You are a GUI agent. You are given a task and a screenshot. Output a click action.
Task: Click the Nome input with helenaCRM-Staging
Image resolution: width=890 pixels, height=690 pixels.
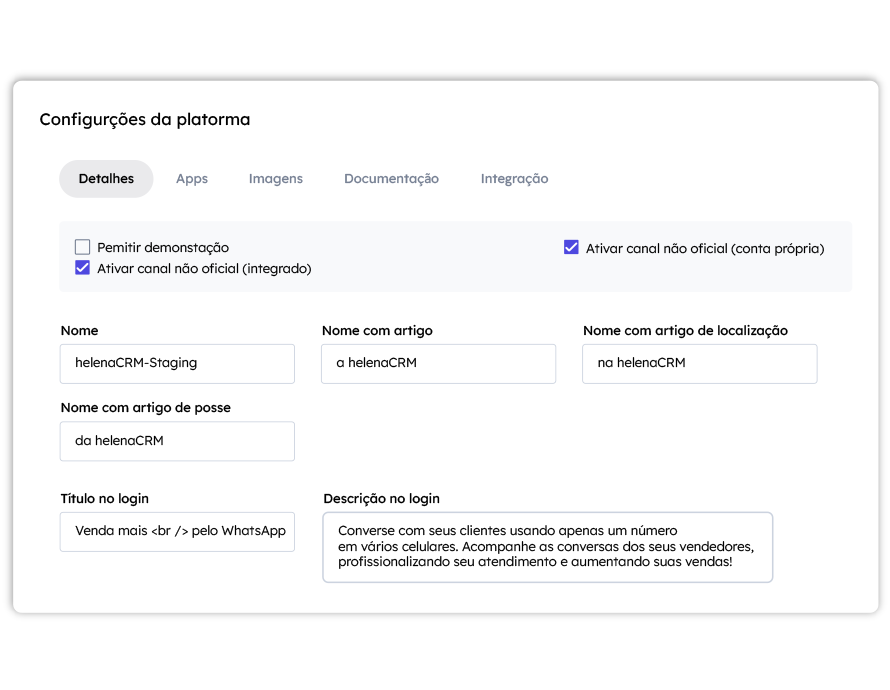coord(177,364)
